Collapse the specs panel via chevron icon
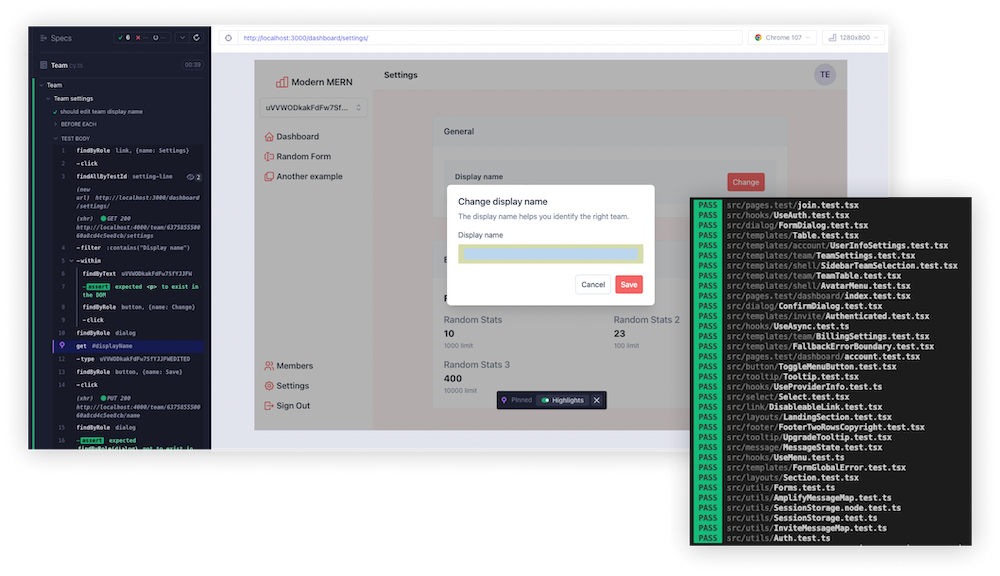 click(x=181, y=38)
